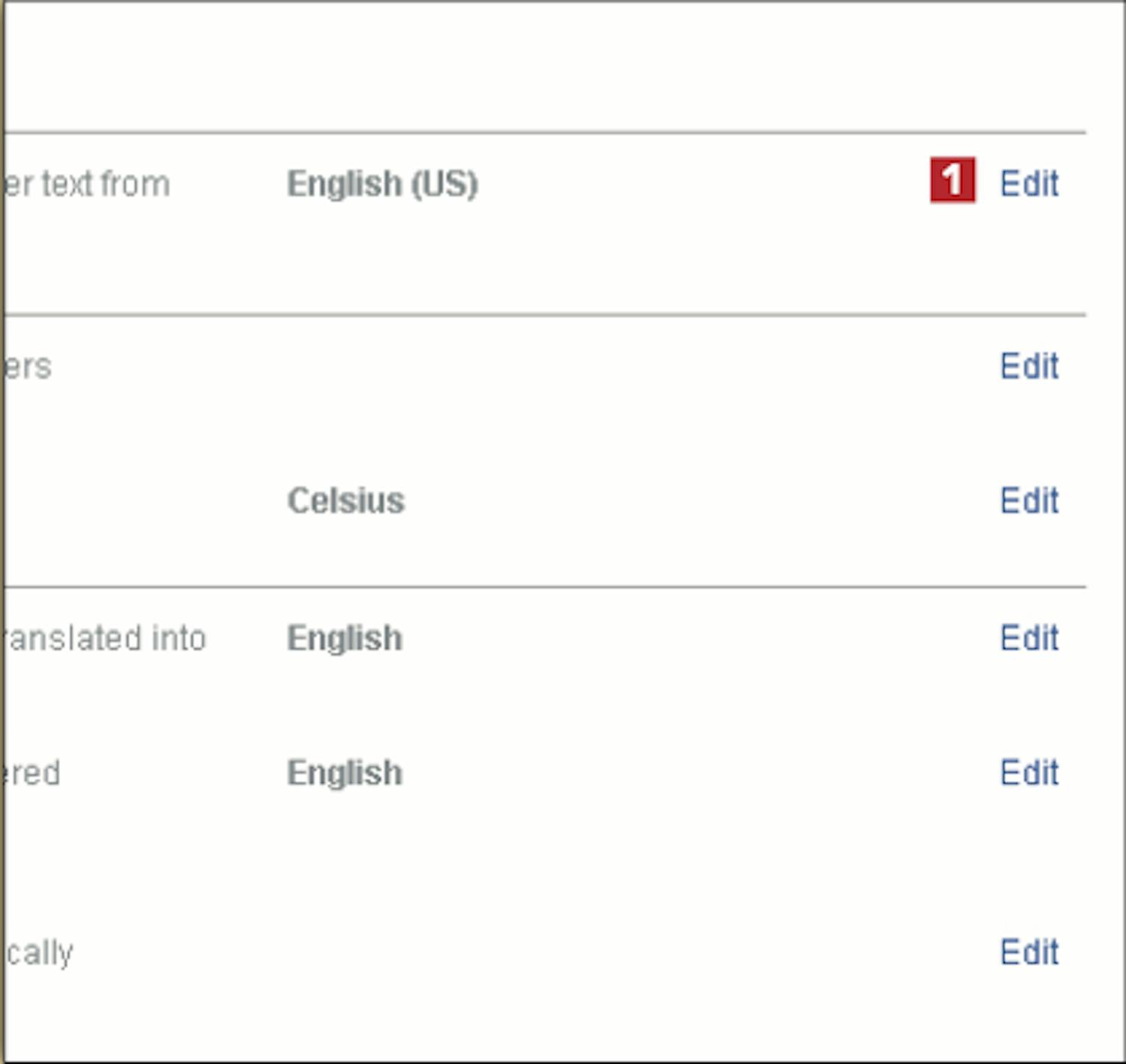1126x1064 pixels.
Task: Click the truncated 'ers' label
Action: point(29,367)
